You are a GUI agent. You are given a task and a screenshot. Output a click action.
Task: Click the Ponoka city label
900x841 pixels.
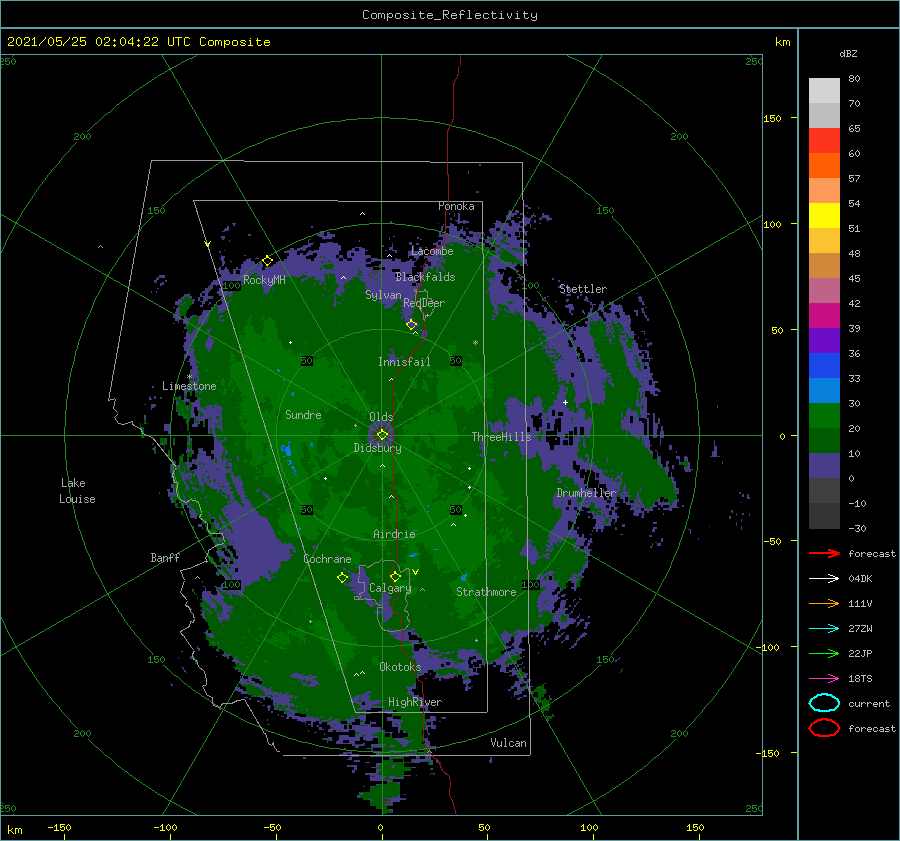(456, 206)
